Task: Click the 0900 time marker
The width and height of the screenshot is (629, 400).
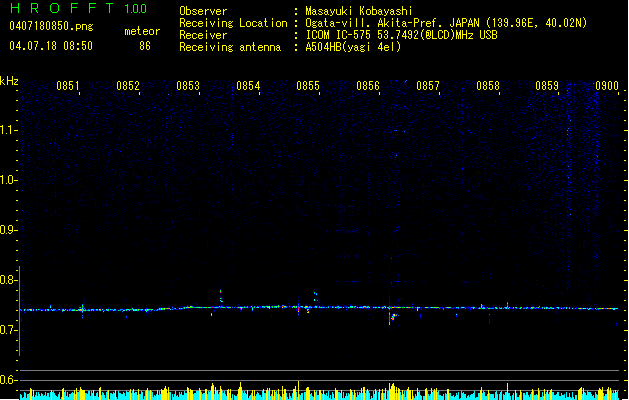Action: 607,86
